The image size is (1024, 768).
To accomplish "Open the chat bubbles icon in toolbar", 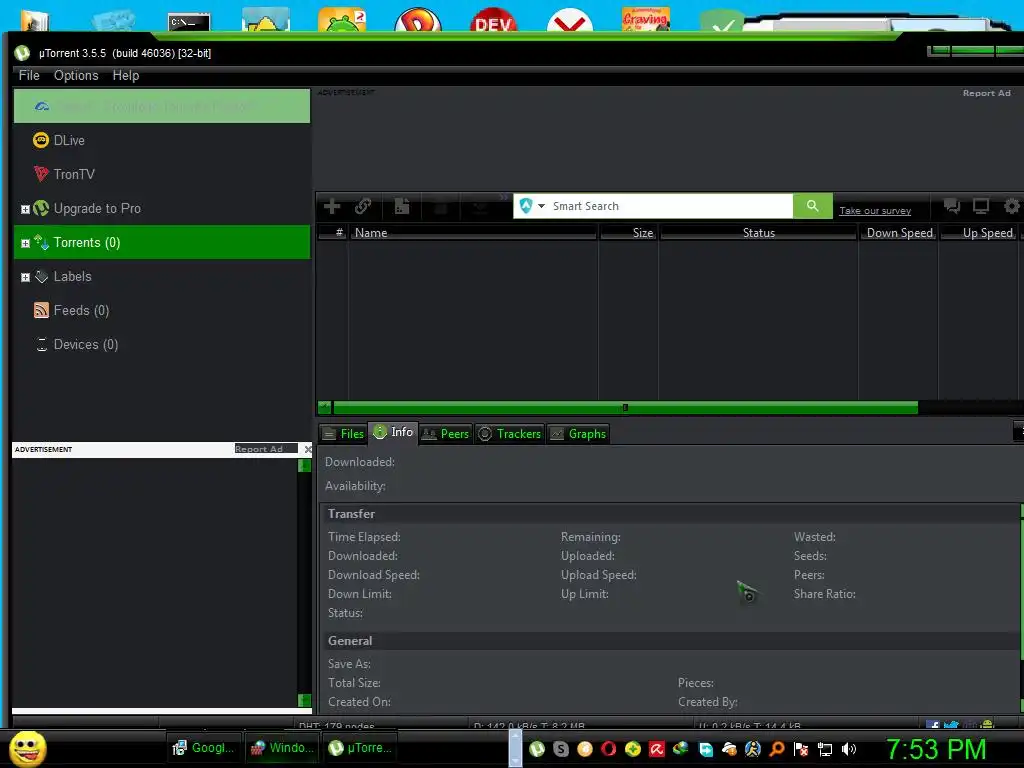I will click(952, 206).
